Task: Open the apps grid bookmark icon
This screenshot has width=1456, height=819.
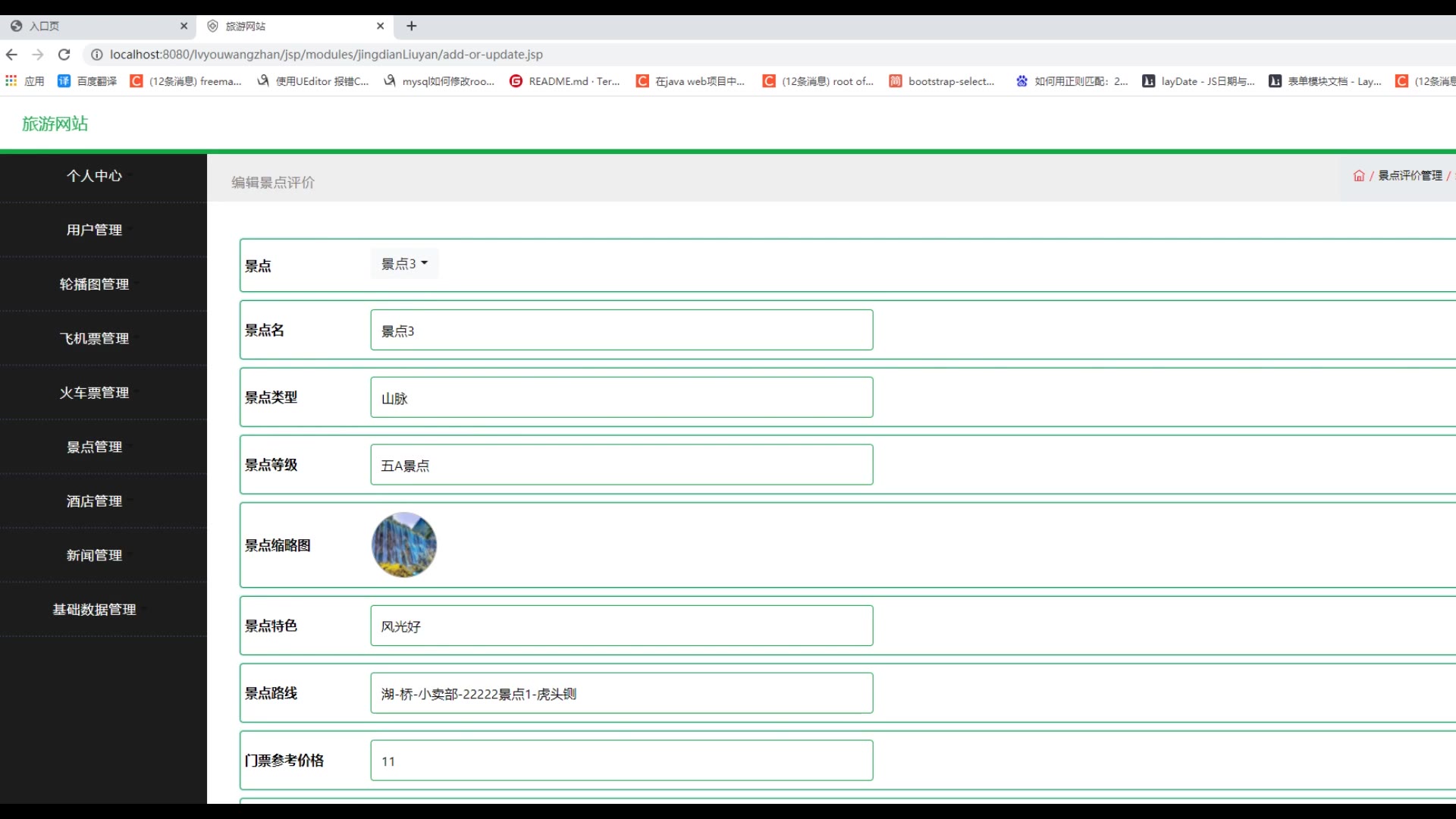Action: tap(11, 81)
